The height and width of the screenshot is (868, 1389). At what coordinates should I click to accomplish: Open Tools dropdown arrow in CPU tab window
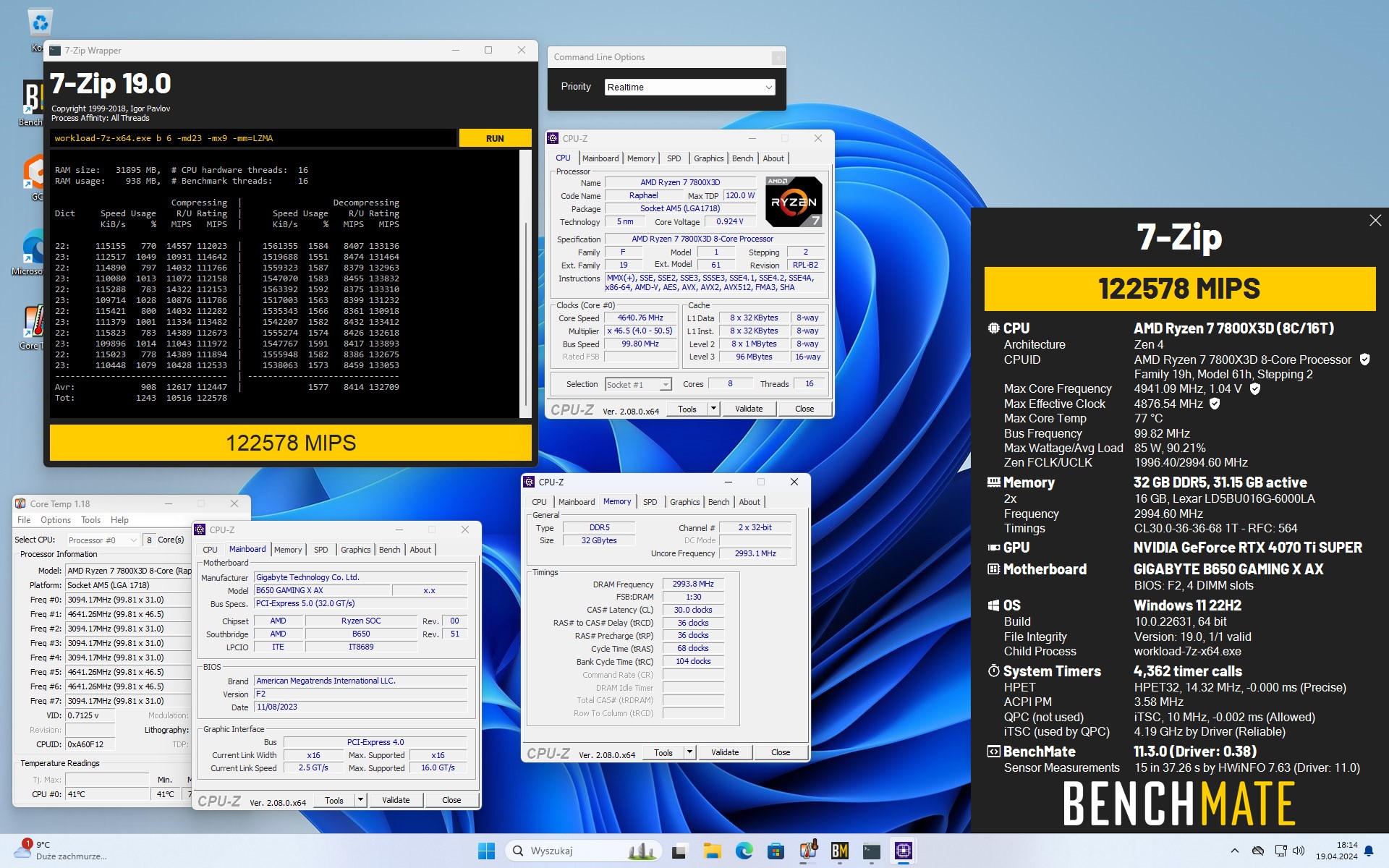pyautogui.click(x=713, y=409)
